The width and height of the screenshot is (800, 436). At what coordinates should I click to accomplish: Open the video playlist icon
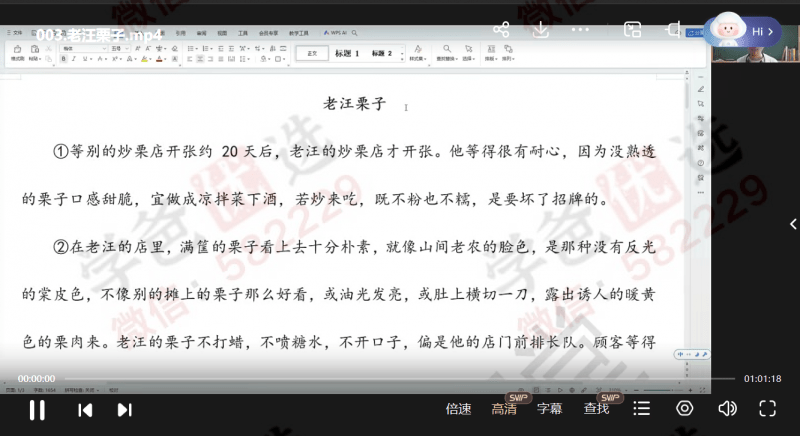[x=641, y=408]
